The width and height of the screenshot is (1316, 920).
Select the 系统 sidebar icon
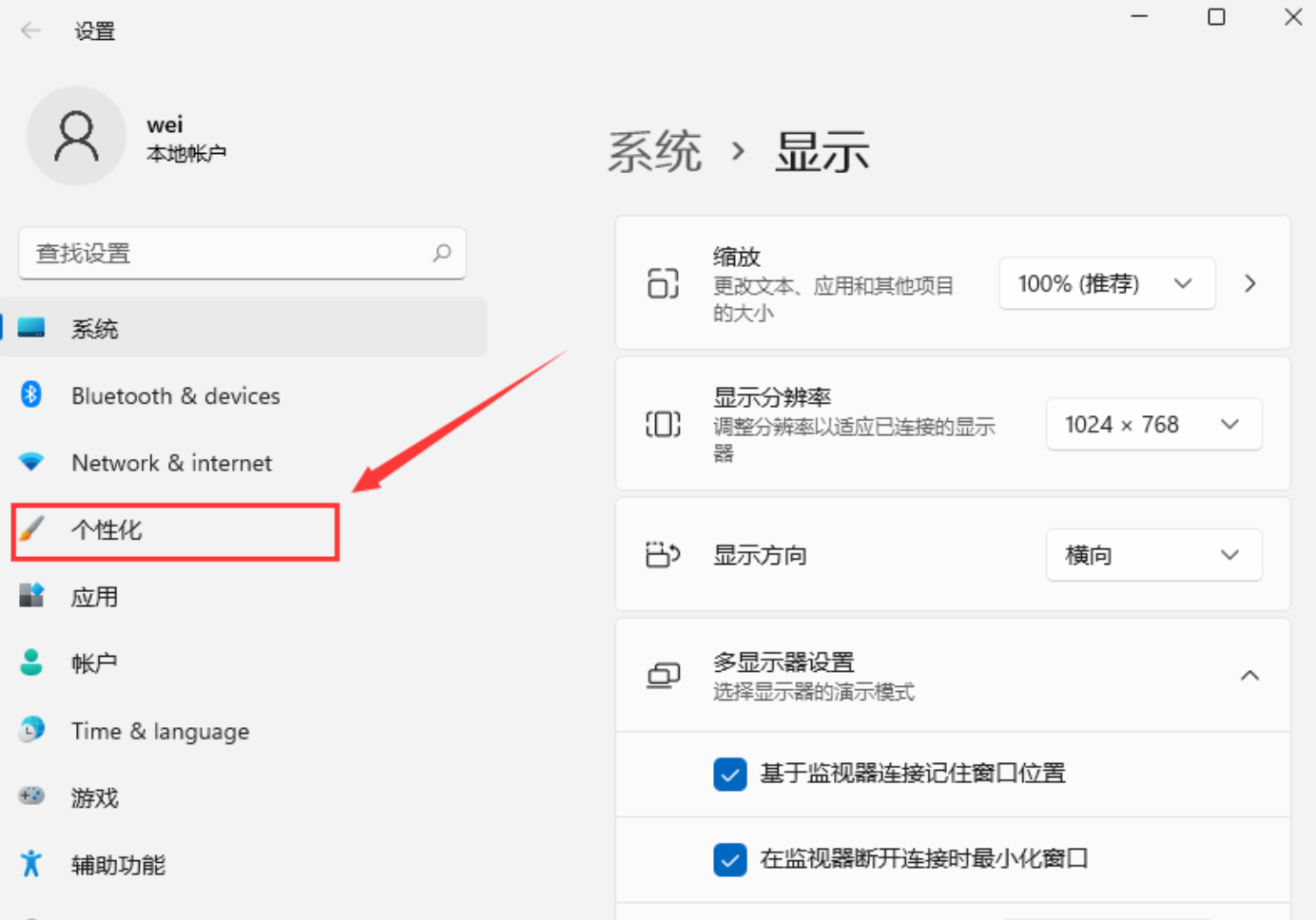click(x=31, y=327)
